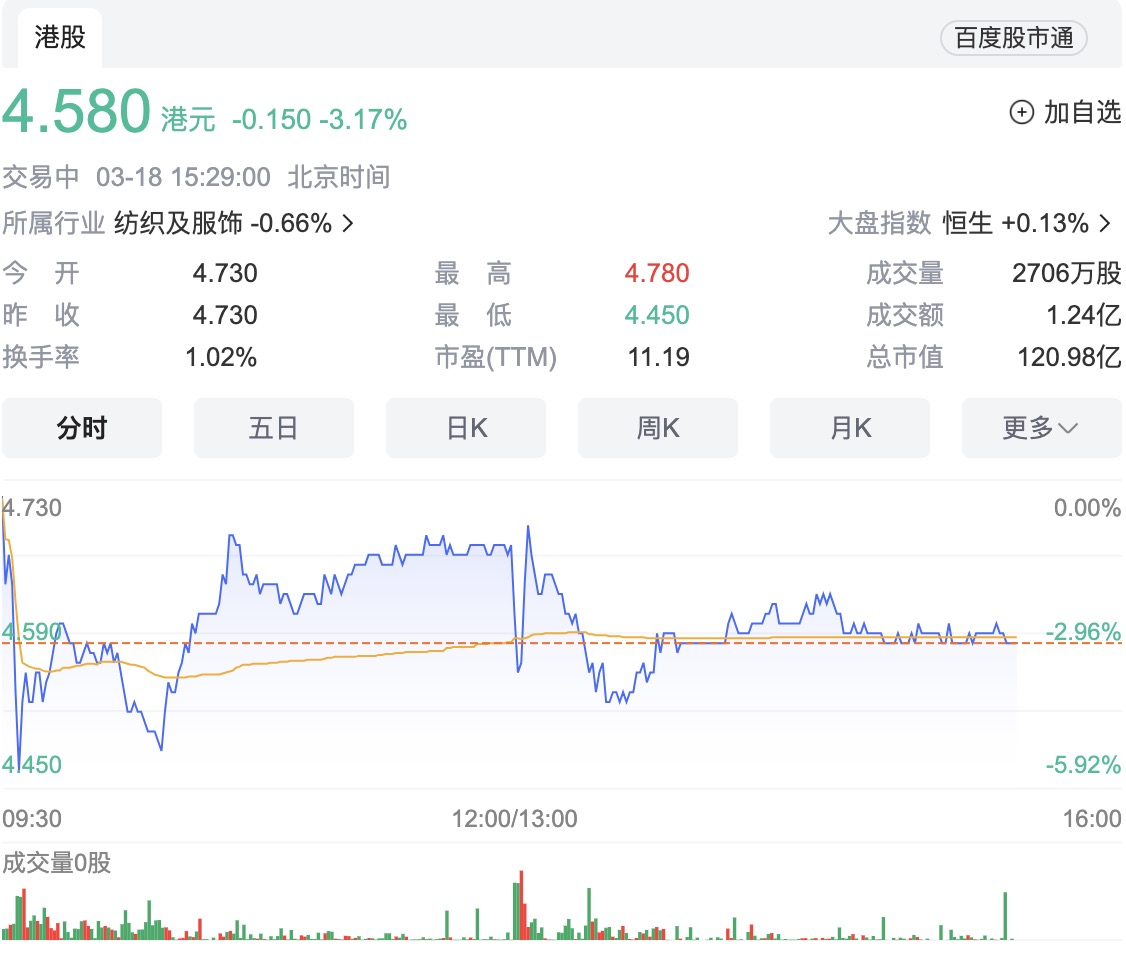Open the 港股 tab

pyautogui.click(x=60, y=38)
